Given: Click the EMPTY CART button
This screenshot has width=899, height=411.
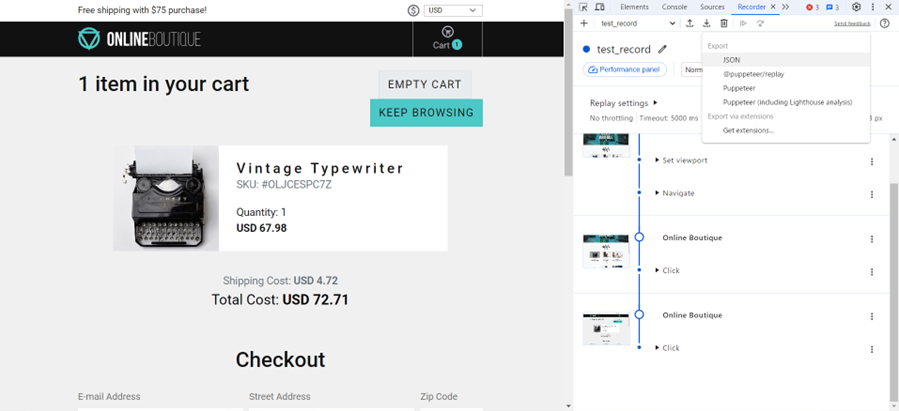Looking at the screenshot, I should tap(425, 85).
